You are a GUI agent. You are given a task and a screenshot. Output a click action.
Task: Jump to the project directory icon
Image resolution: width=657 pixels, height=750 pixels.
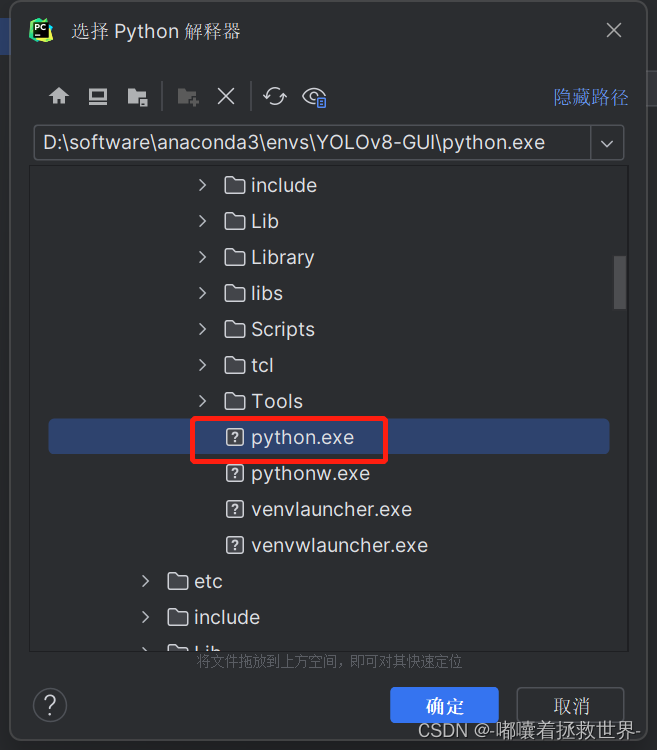click(x=137, y=97)
